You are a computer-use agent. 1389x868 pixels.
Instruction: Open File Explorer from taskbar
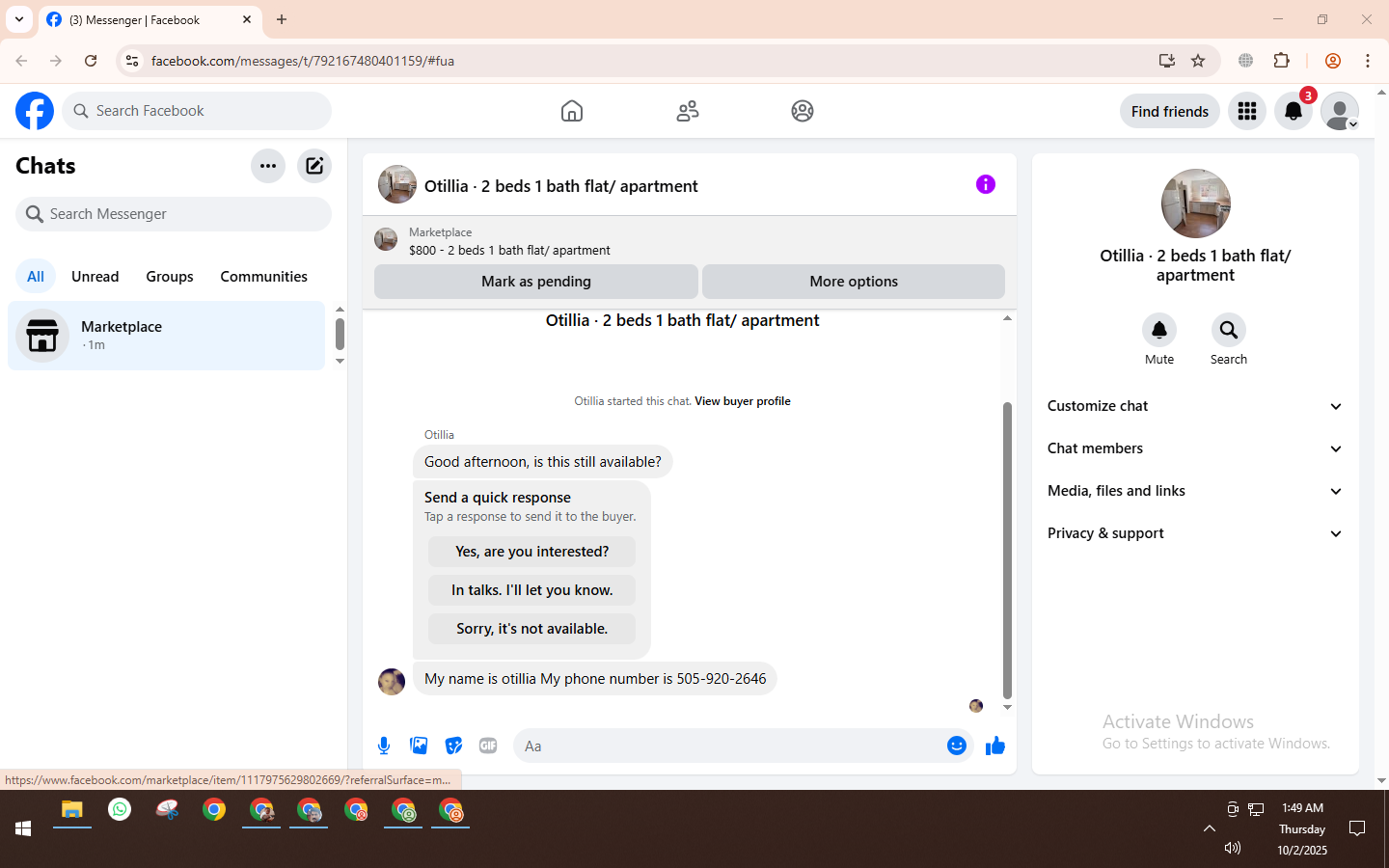pos(72,810)
